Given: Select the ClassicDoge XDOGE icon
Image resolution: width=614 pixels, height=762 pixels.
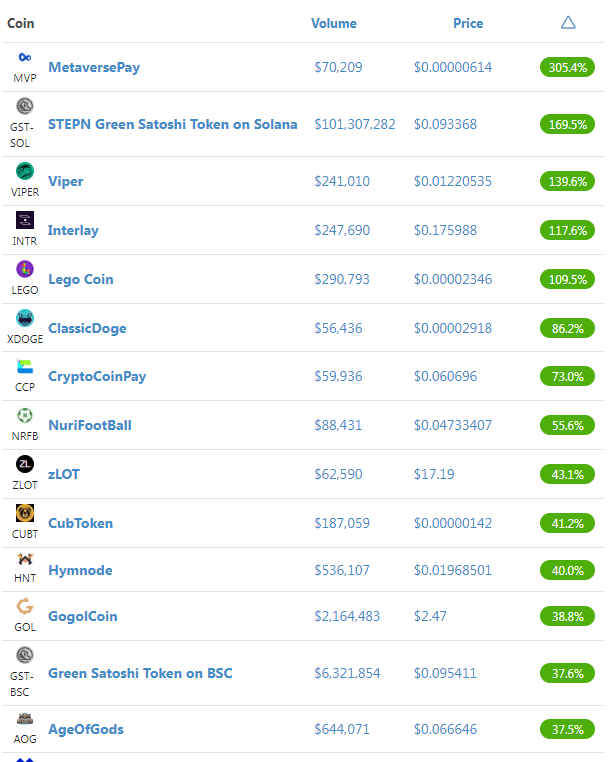Looking at the screenshot, I should (25, 318).
